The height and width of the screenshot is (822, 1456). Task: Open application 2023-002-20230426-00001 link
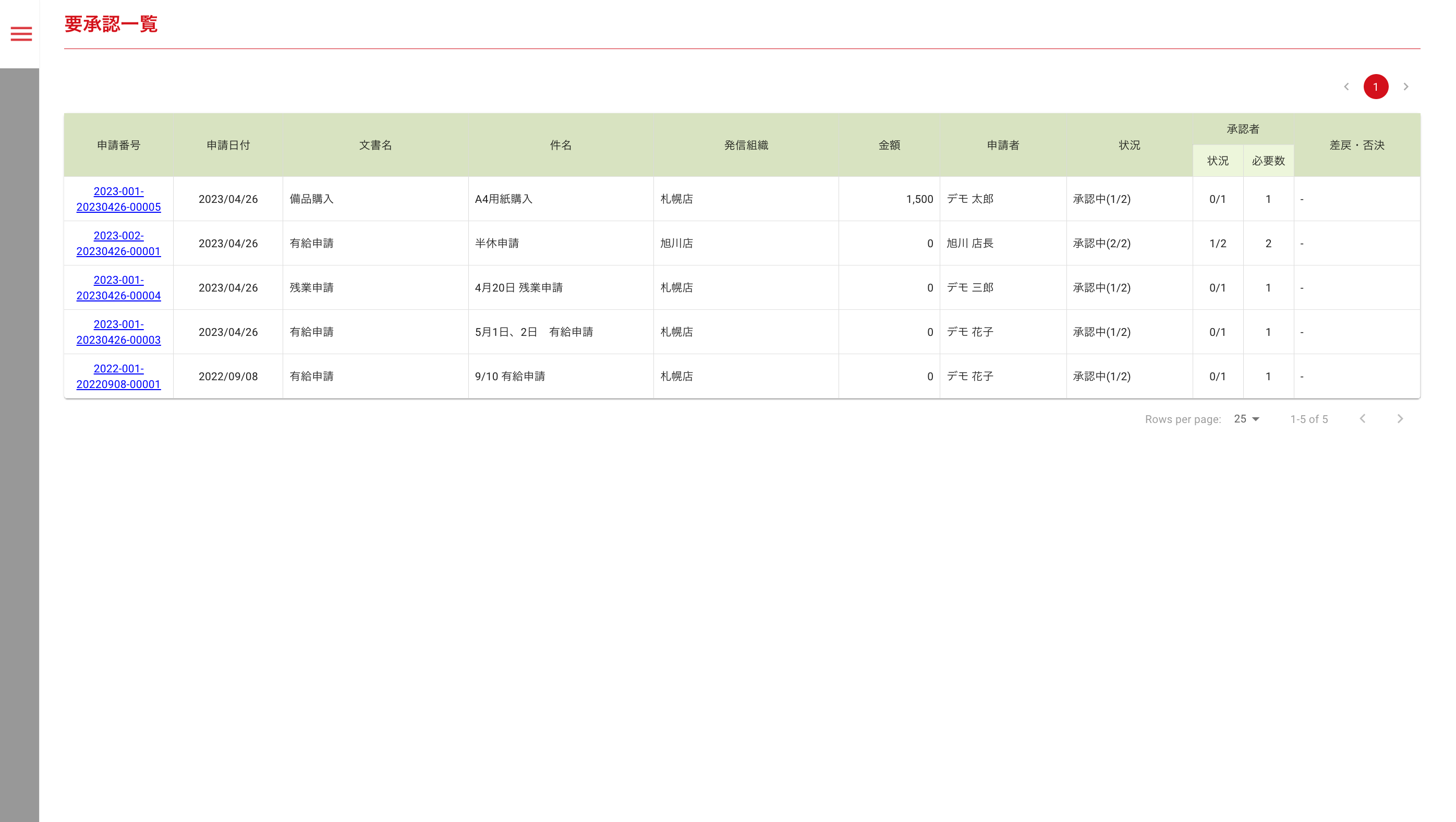[x=118, y=243]
